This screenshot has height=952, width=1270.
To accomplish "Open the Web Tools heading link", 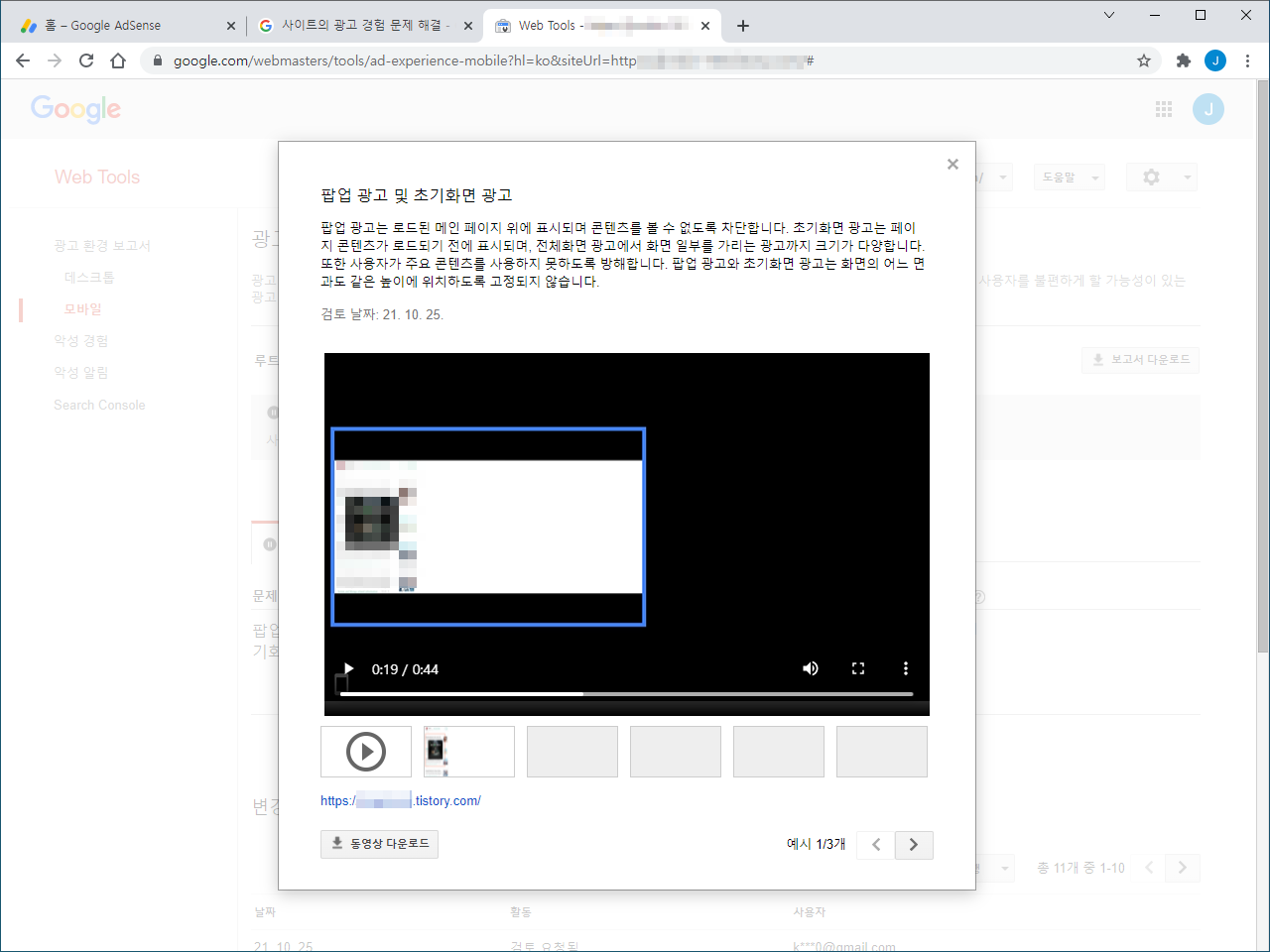I will pyautogui.click(x=97, y=178).
